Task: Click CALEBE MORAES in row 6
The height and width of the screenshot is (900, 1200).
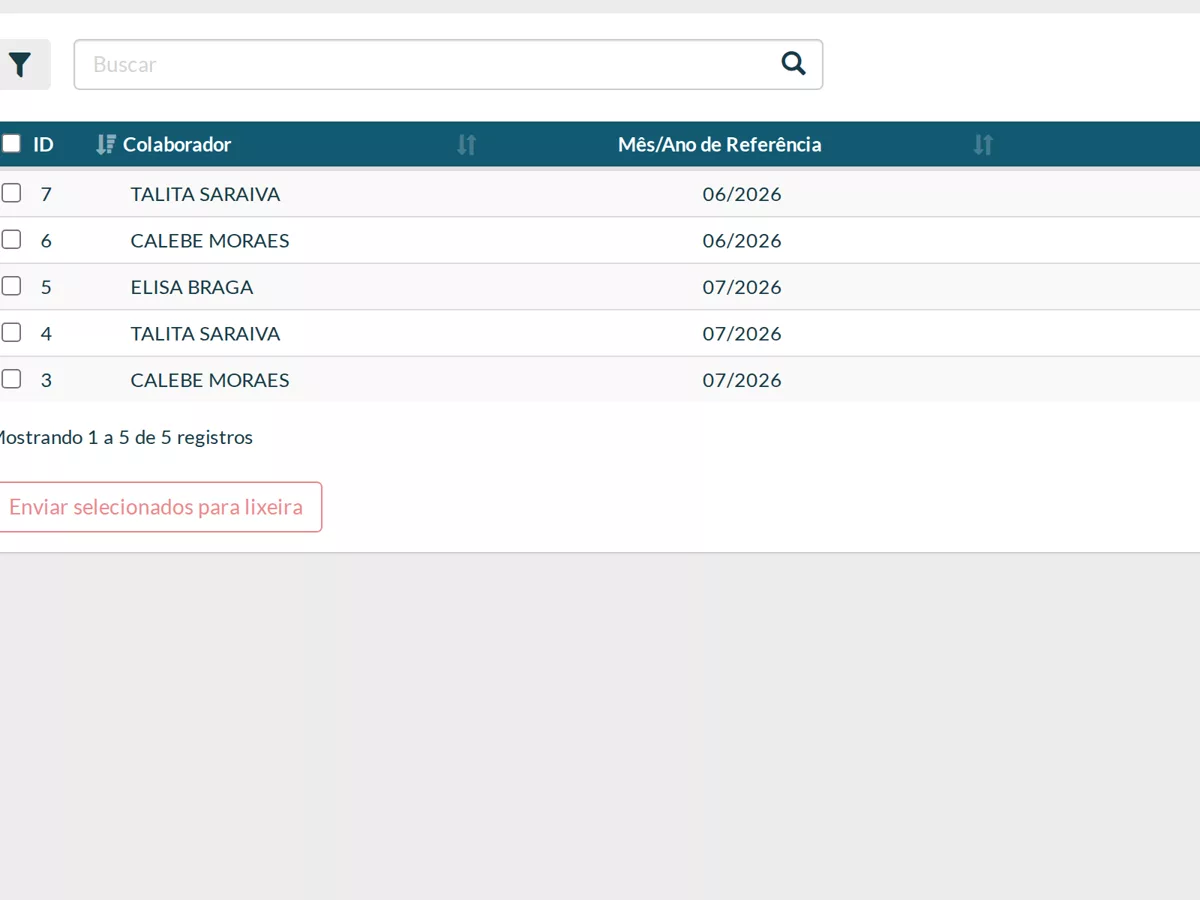Action: (210, 241)
